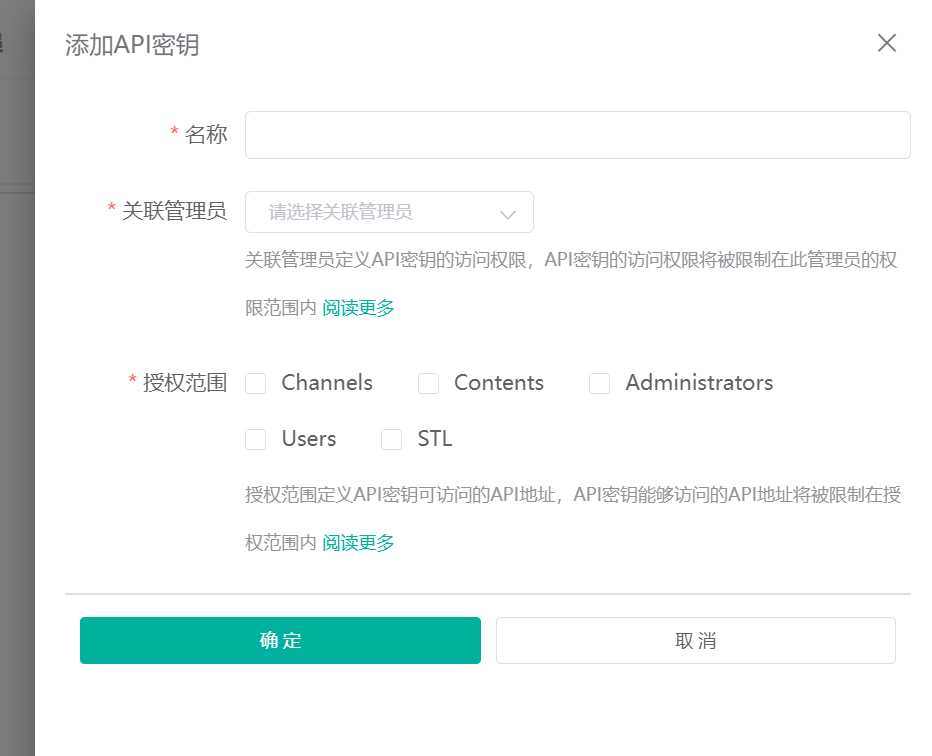Image resolution: width=932 pixels, height=756 pixels.
Task: Toggle Contents by clicking its label text
Action: [x=498, y=383]
